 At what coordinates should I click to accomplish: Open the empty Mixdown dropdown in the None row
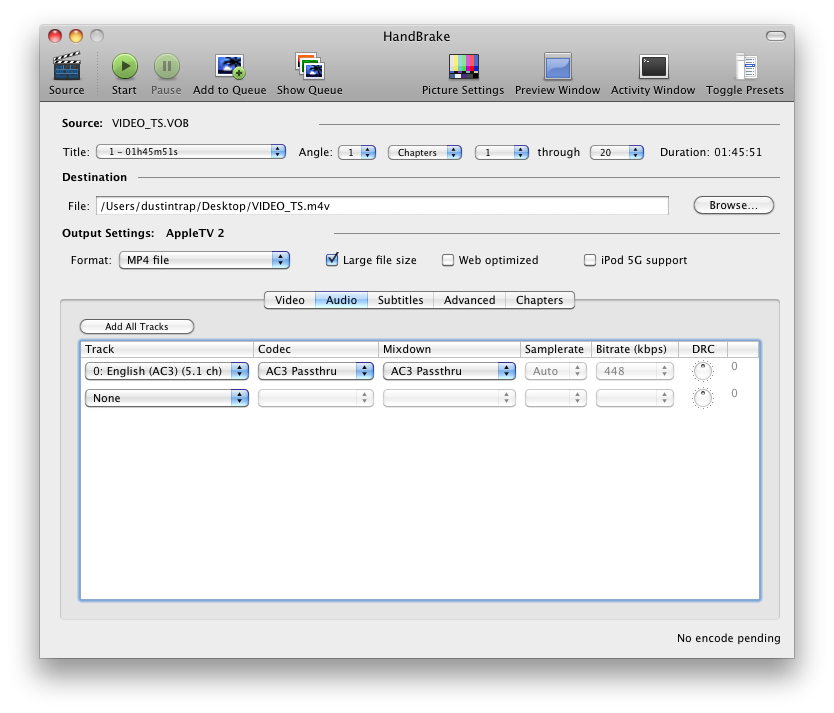tap(449, 398)
